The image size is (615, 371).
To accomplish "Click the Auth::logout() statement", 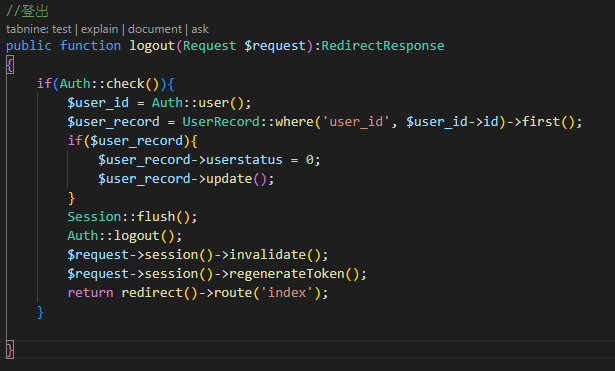I will click(125, 236).
